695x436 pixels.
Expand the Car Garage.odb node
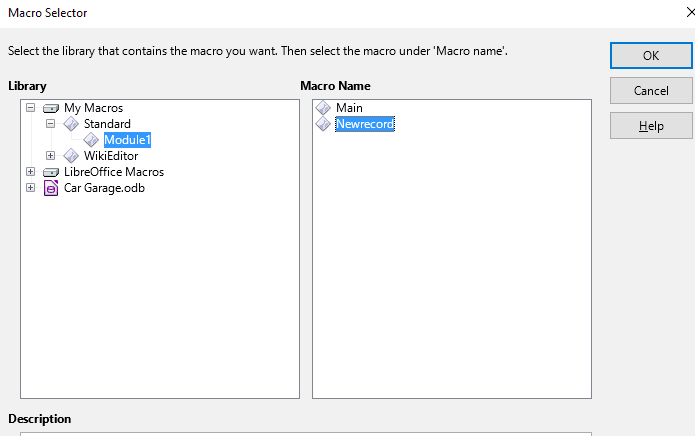pos(30,187)
